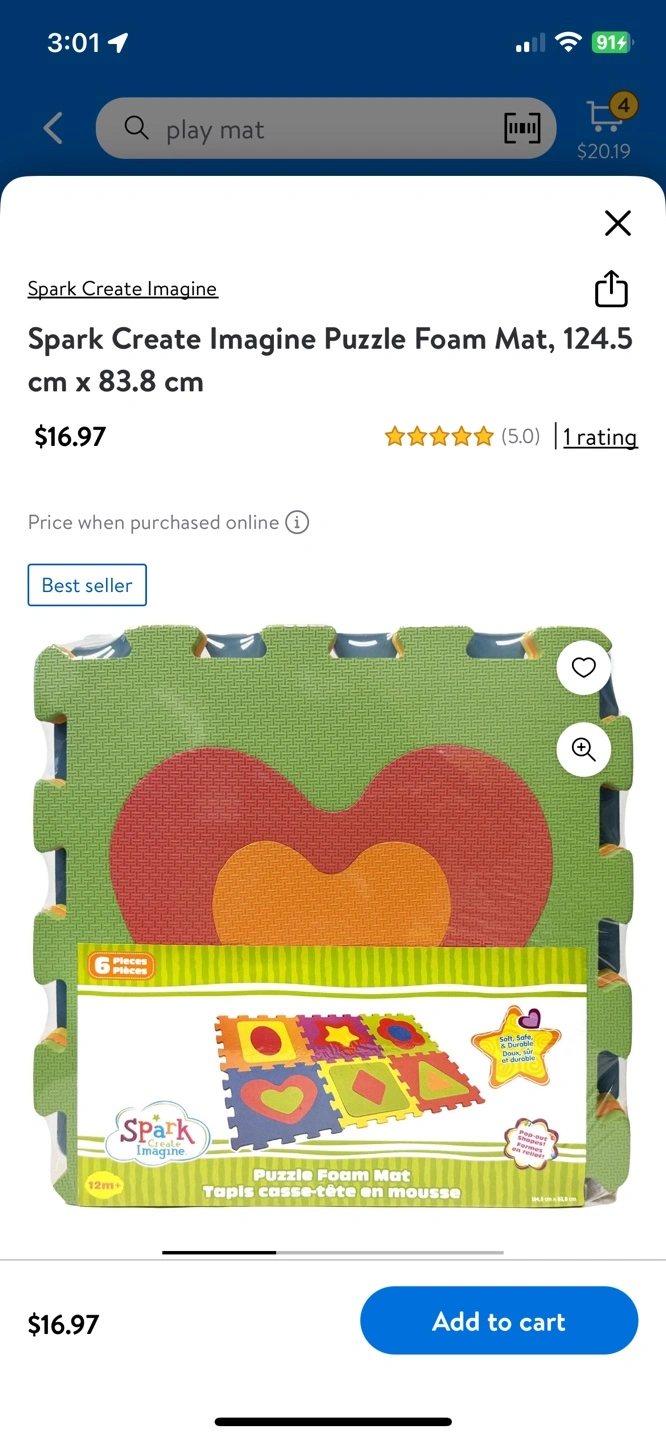Tap the cart total $20.19
Image resolution: width=666 pixels, height=1440 pixels.
(x=604, y=152)
